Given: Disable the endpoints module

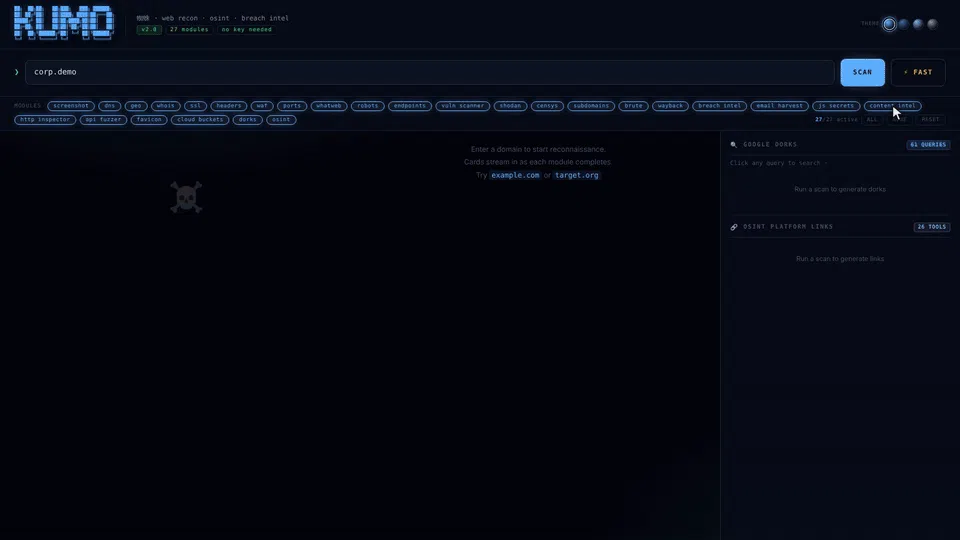Looking at the screenshot, I should pyautogui.click(x=410, y=106).
